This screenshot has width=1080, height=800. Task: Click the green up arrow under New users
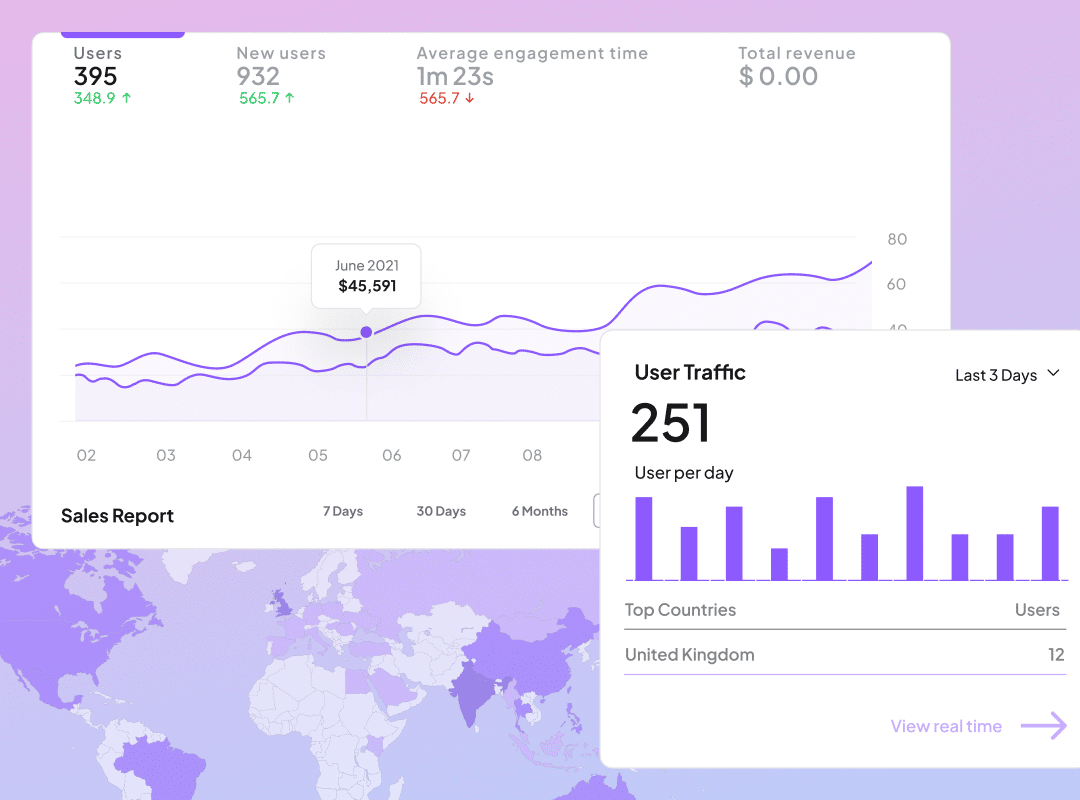point(289,98)
